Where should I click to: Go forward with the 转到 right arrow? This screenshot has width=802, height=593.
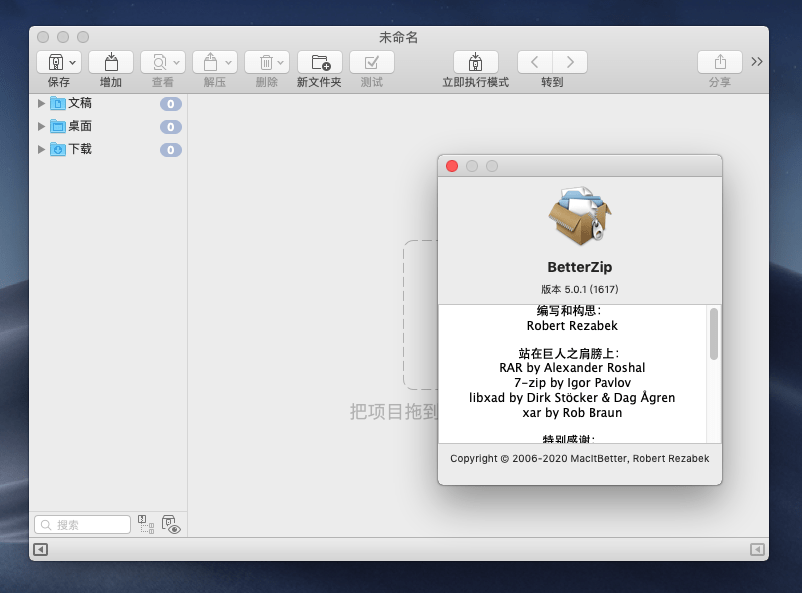click(570, 62)
